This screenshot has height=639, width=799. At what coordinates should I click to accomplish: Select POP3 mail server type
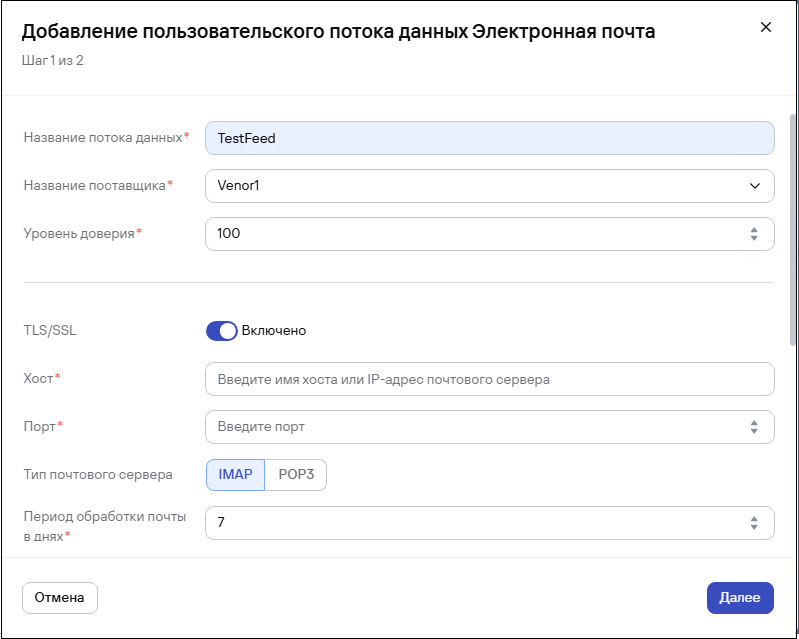(296, 475)
